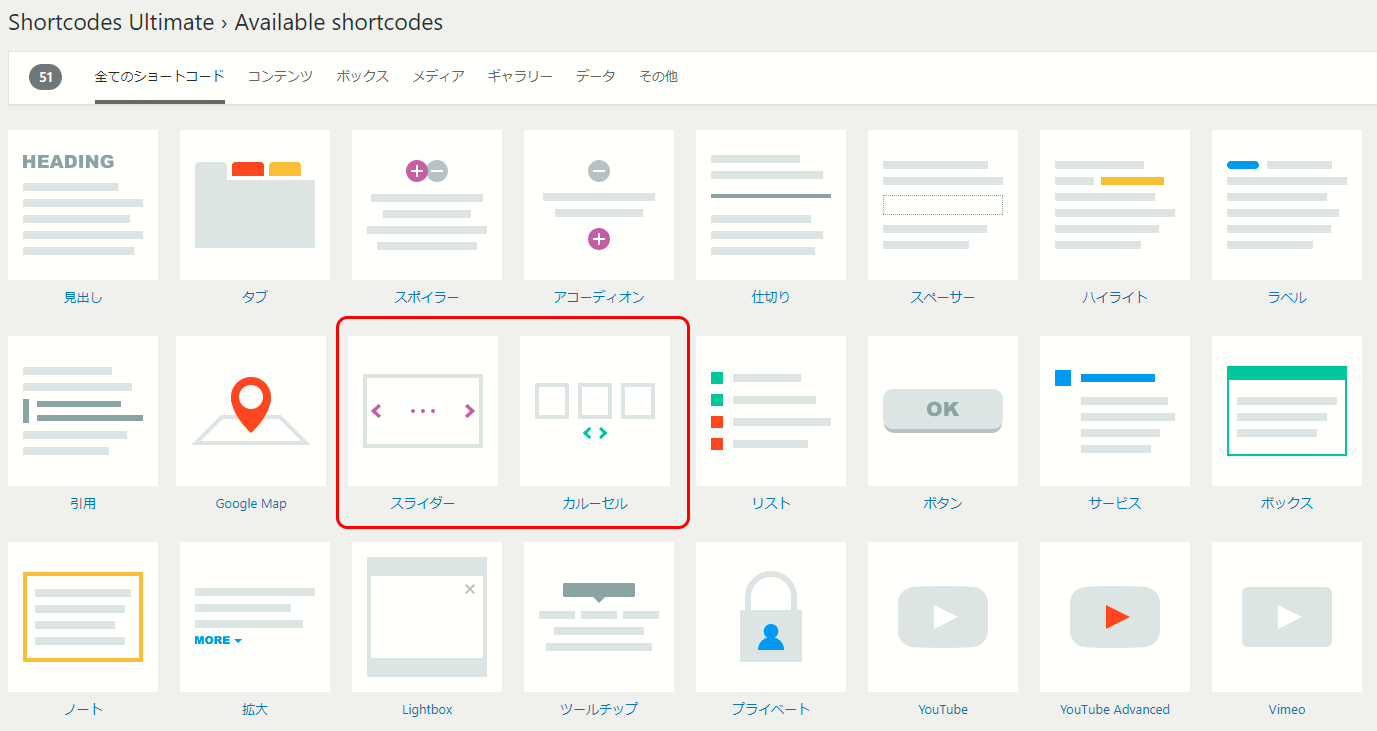The height and width of the screenshot is (731, 1377).
Task: Click the YouTube text link
Action: (943, 710)
